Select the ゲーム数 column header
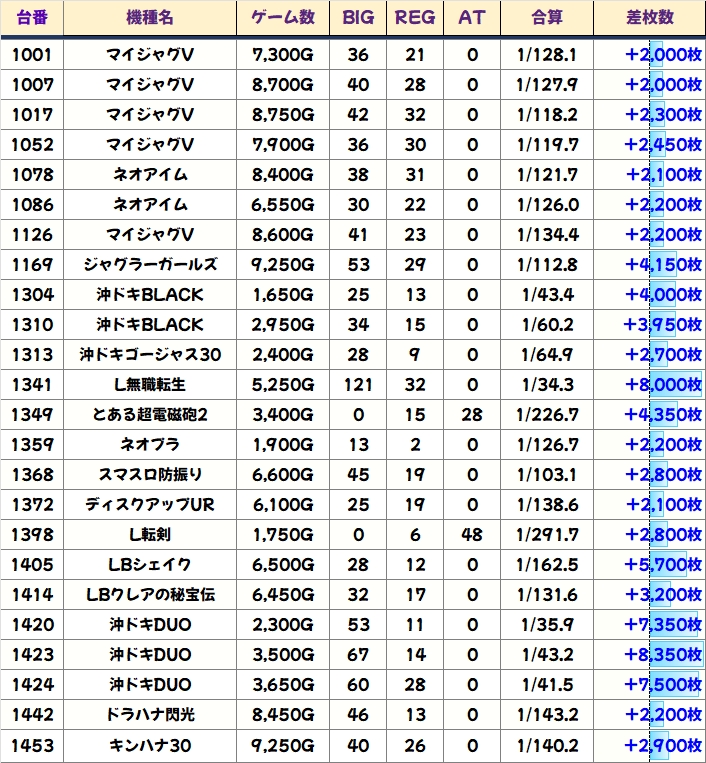The image size is (706, 763). point(283,18)
